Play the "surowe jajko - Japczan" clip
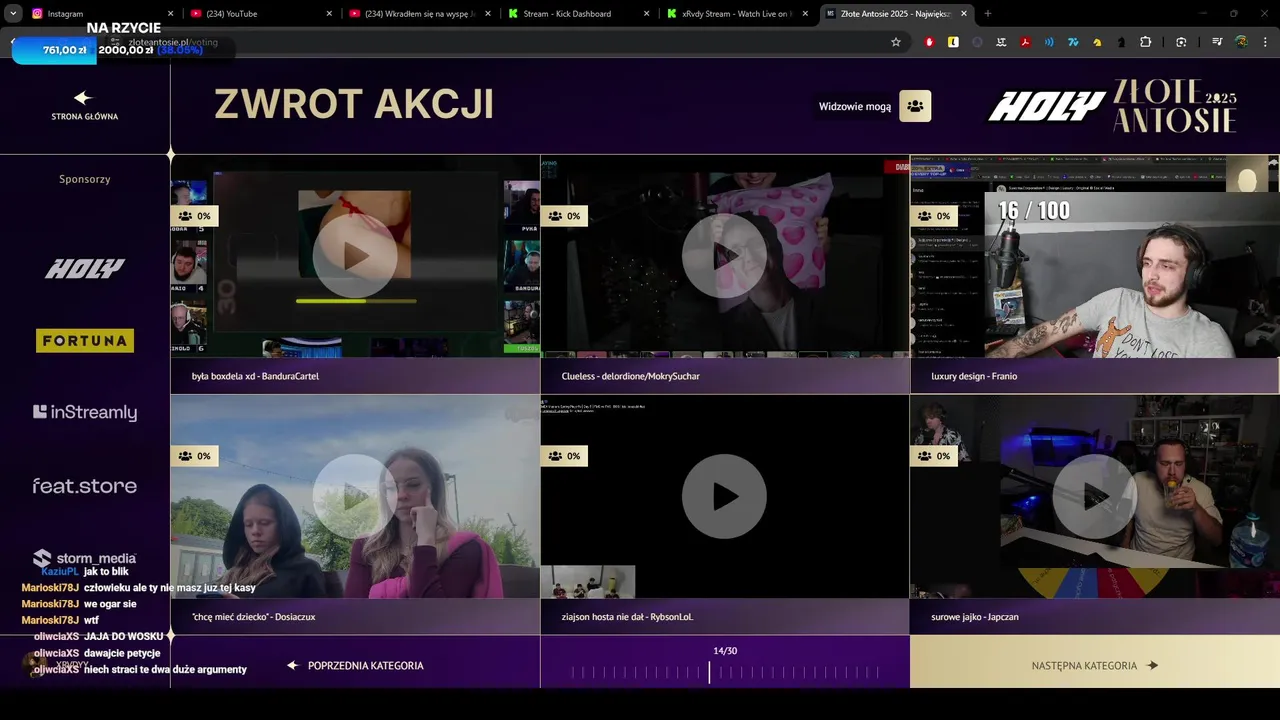Screen dimensions: 1280x720 [1094, 496]
